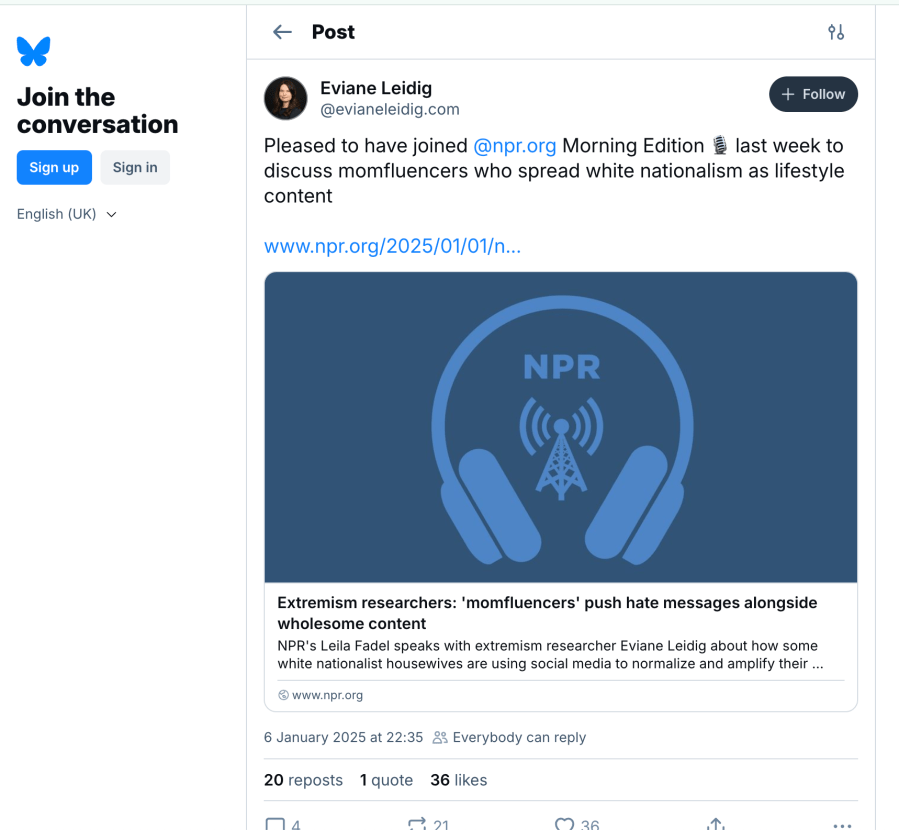
Task: Click the Sign in button
Action: point(135,167)
